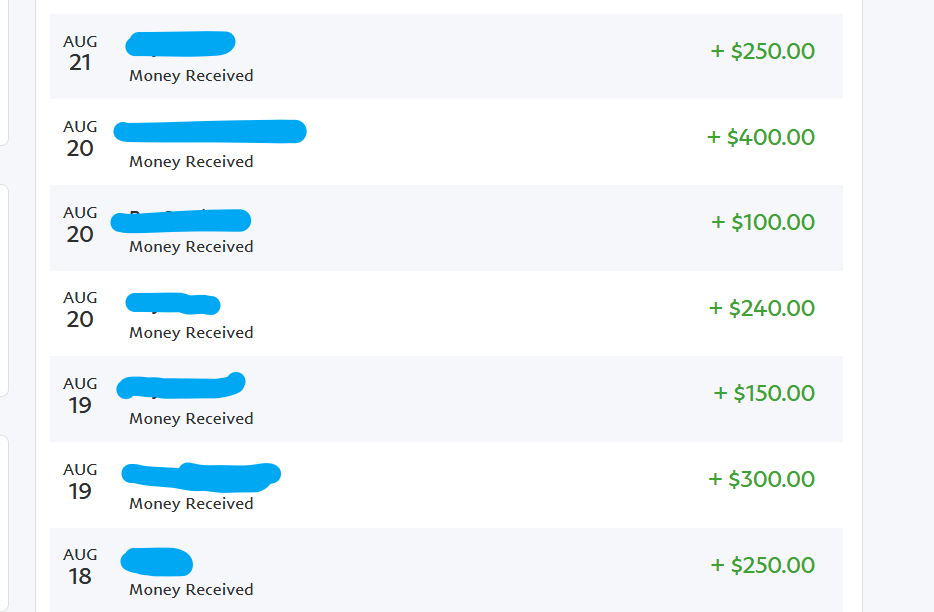Click Money Received label in $400.00 row
The width and height of the screenshot is (934, 612).
tap(191, 161)
